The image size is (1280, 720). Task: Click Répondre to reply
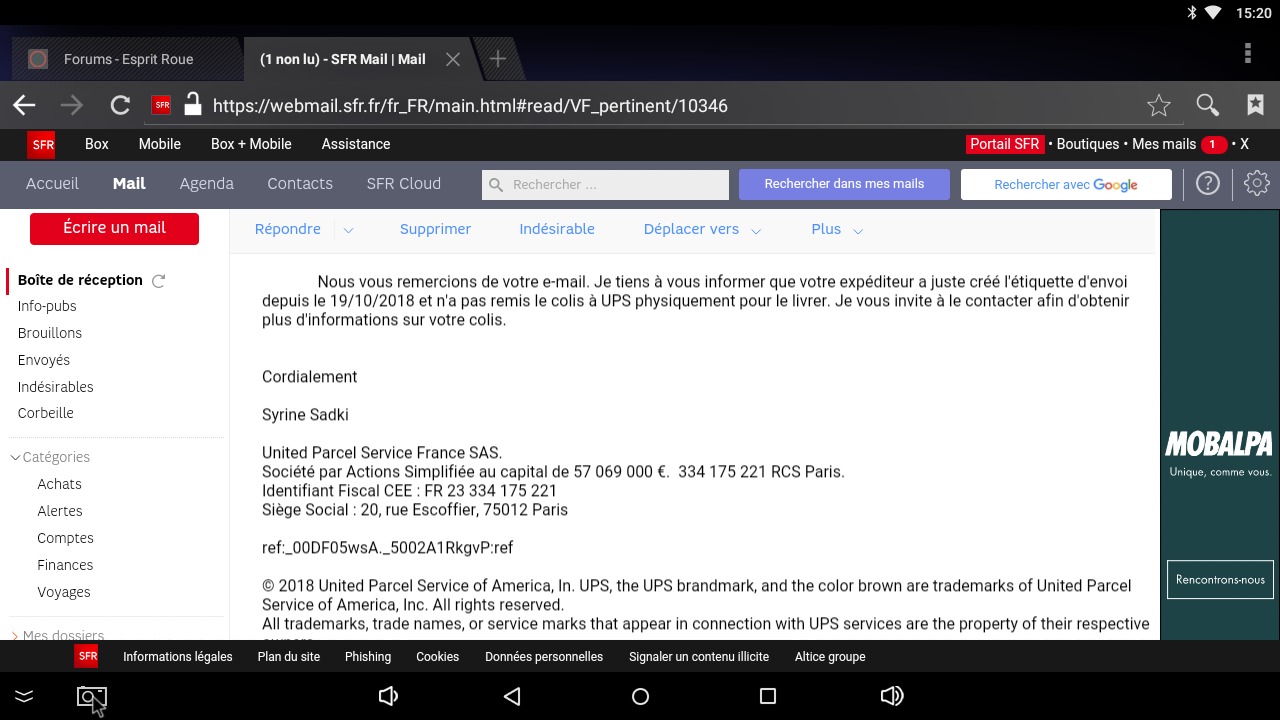coord(288,229)
